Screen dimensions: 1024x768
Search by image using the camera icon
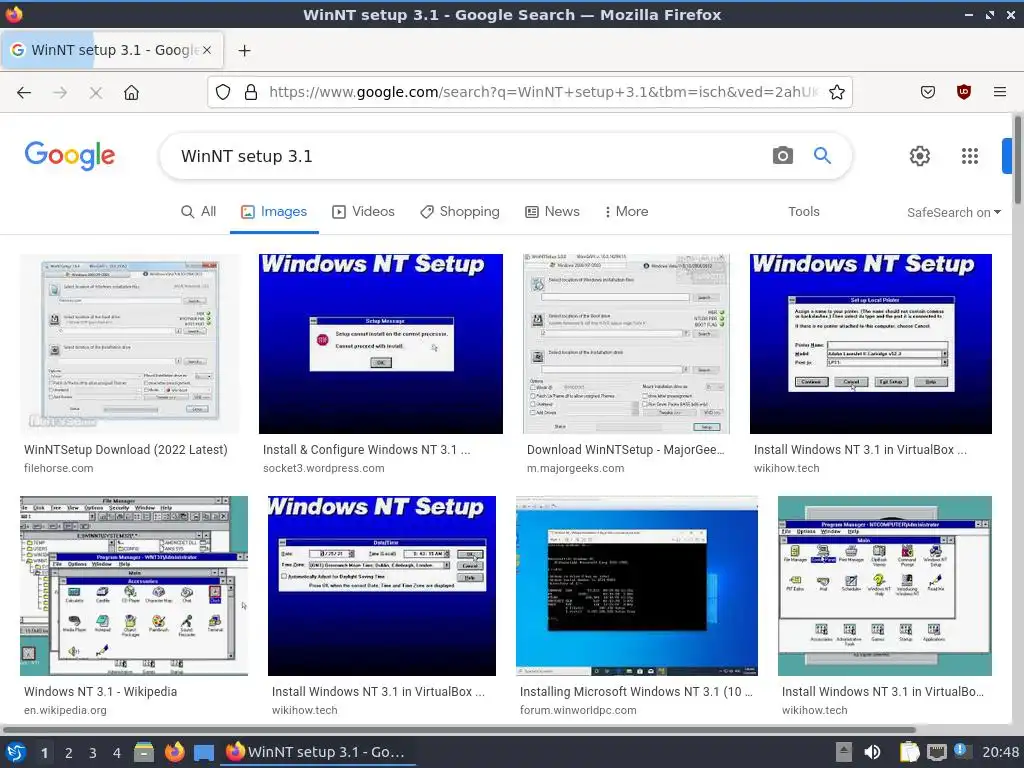click(x=782, y=155)
